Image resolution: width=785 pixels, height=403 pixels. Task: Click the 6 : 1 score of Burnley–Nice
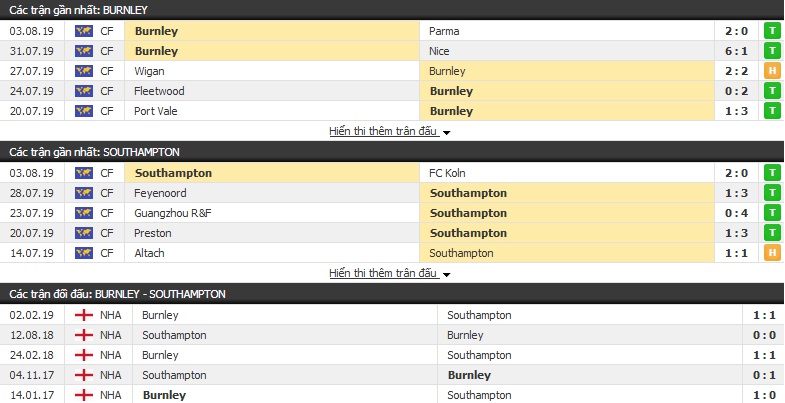736,51
